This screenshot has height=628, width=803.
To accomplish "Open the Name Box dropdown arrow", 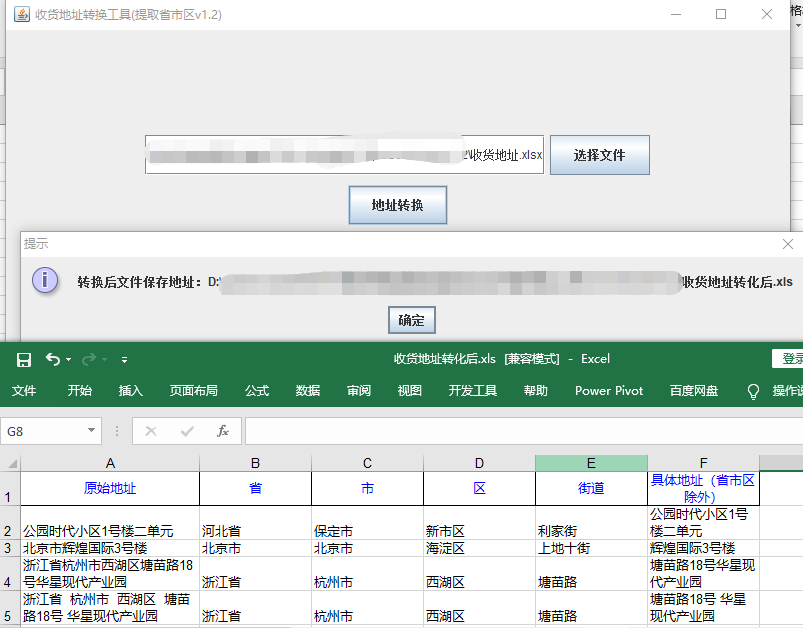I will [92, 431].
